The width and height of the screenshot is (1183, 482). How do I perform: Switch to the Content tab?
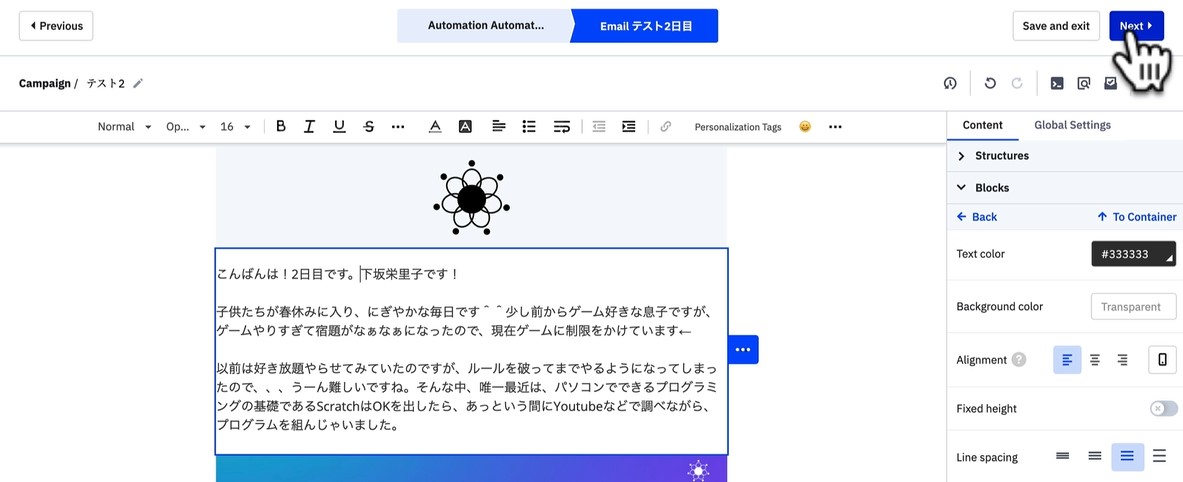pyautogui.click(x=982, y=125)
